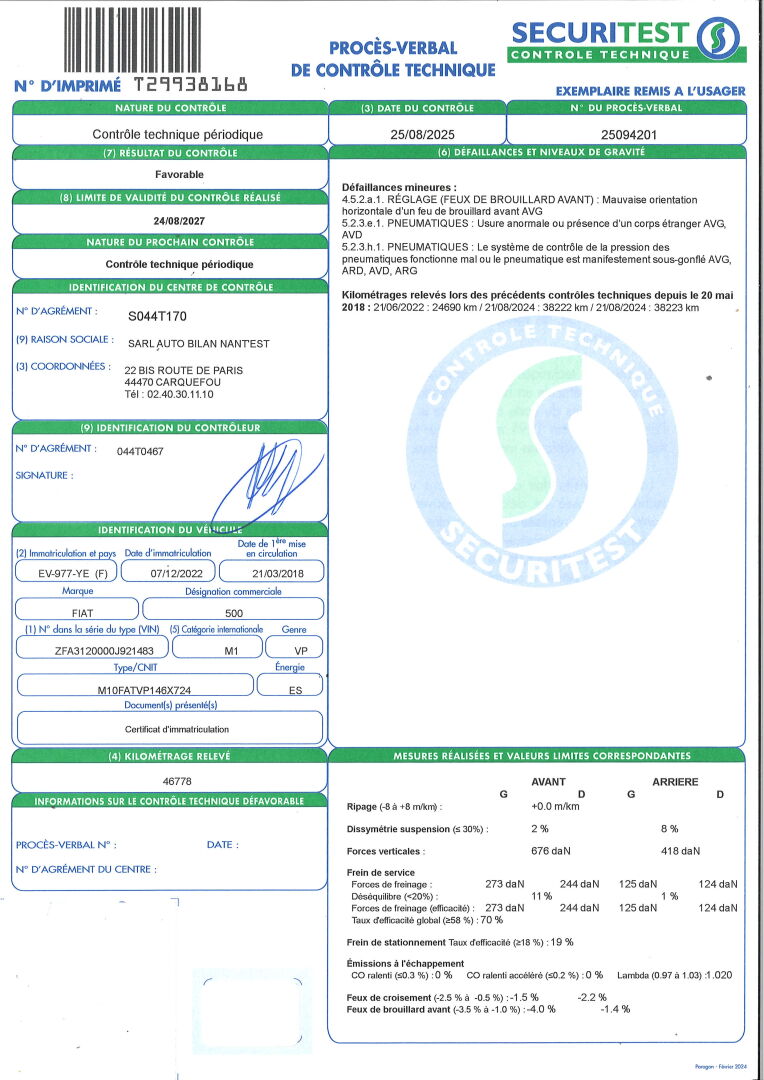Click the Énergie field showing ES
The height and width of the screenshot is (1080, 764).
(290, 685)
